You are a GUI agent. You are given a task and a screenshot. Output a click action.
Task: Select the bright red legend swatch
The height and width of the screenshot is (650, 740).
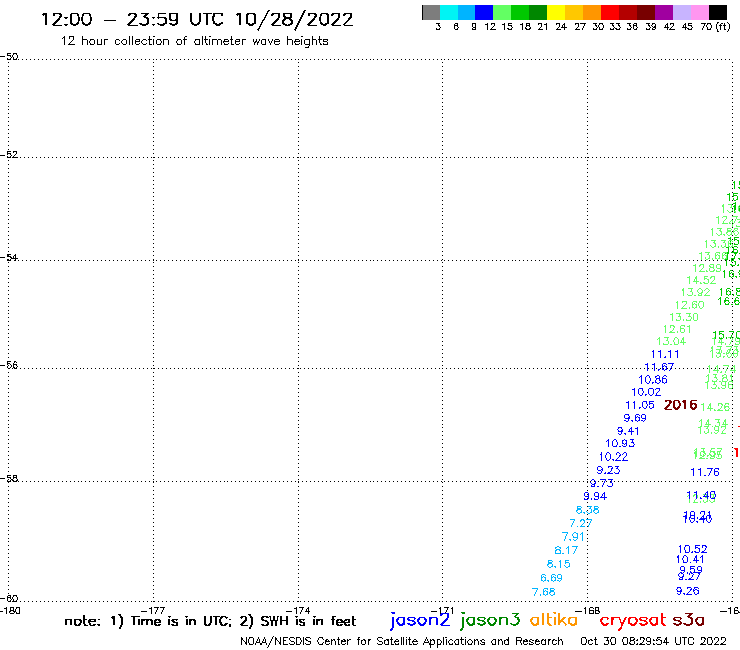coord(609,13)
